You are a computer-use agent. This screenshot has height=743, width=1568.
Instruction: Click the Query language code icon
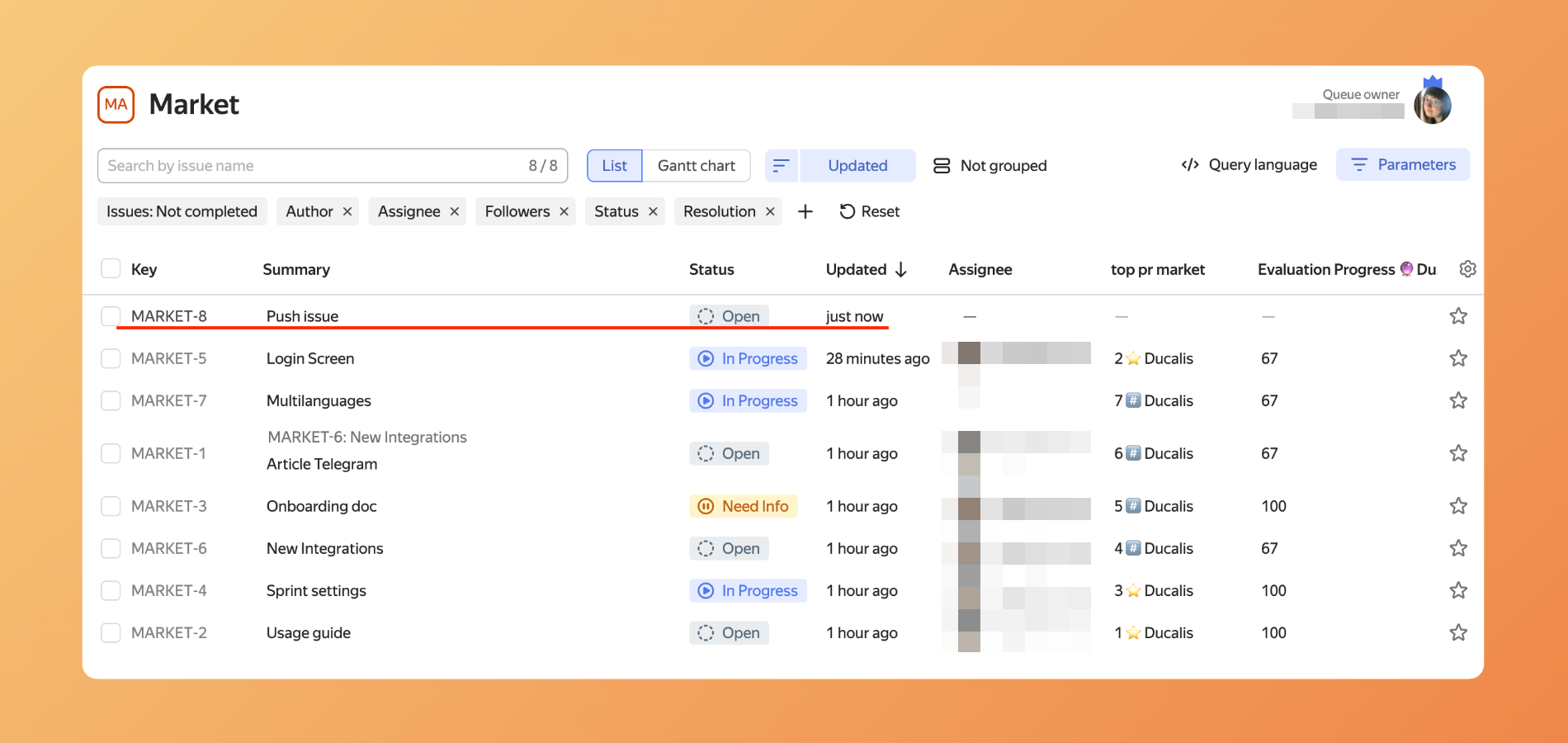tap(1188, 164)
